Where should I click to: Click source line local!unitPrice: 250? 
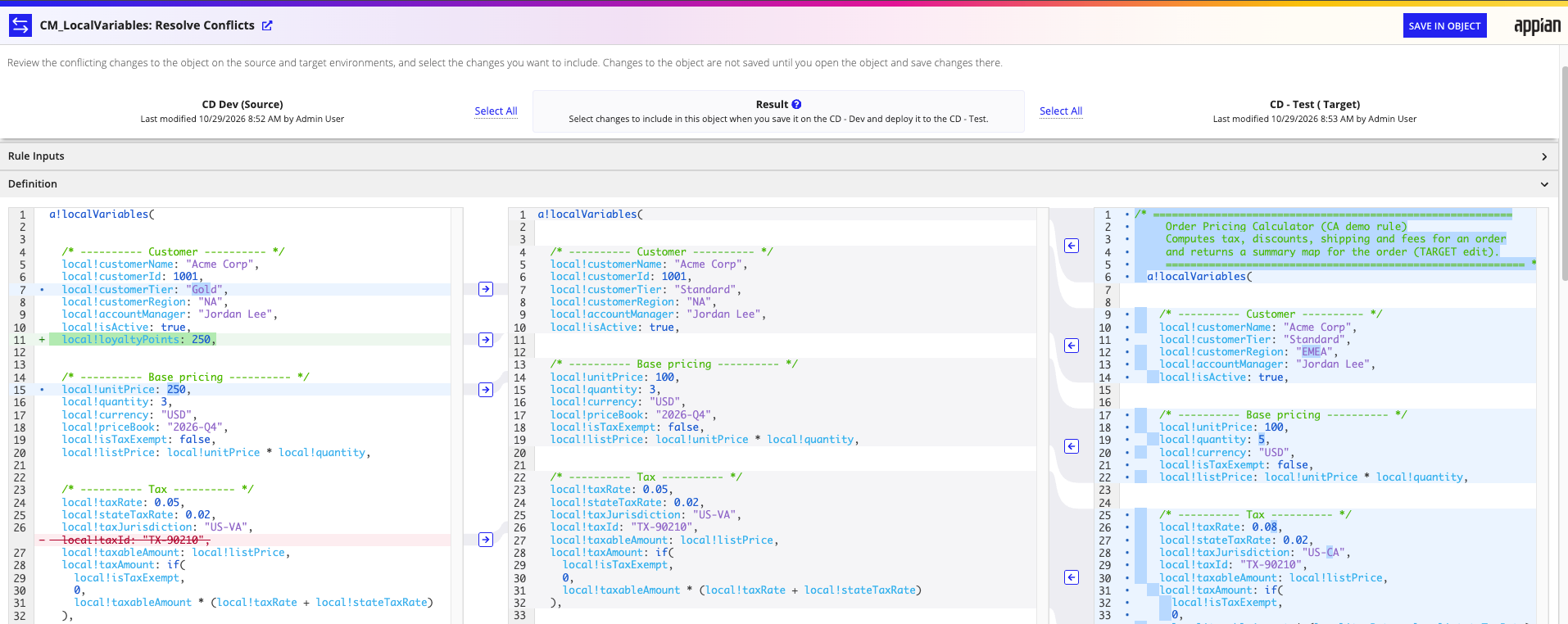pyautogui.click(x=126, y=390)
